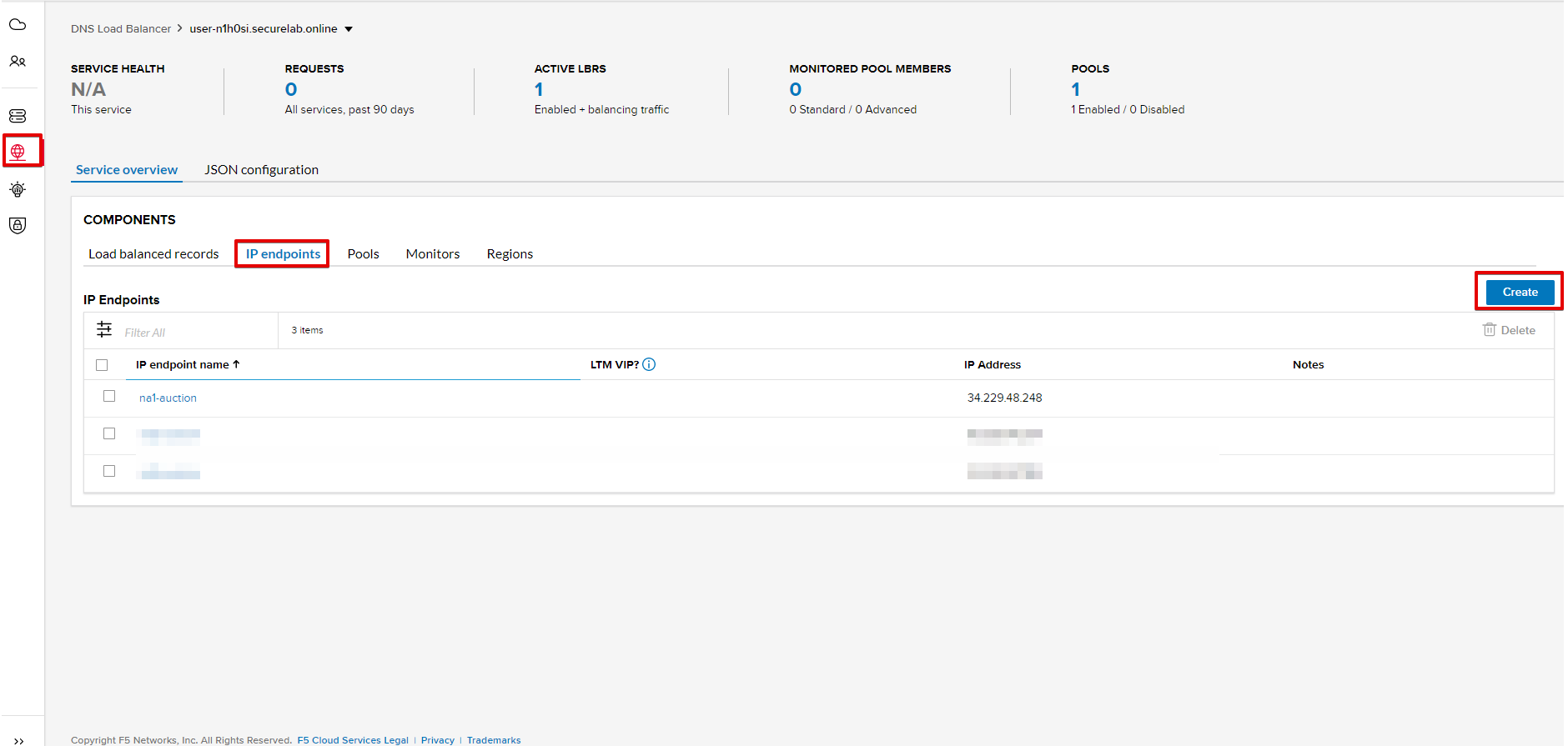This screenshot has width=1568, height=746.
Task: Open the Privacy footer link
Action: (438, 740)
